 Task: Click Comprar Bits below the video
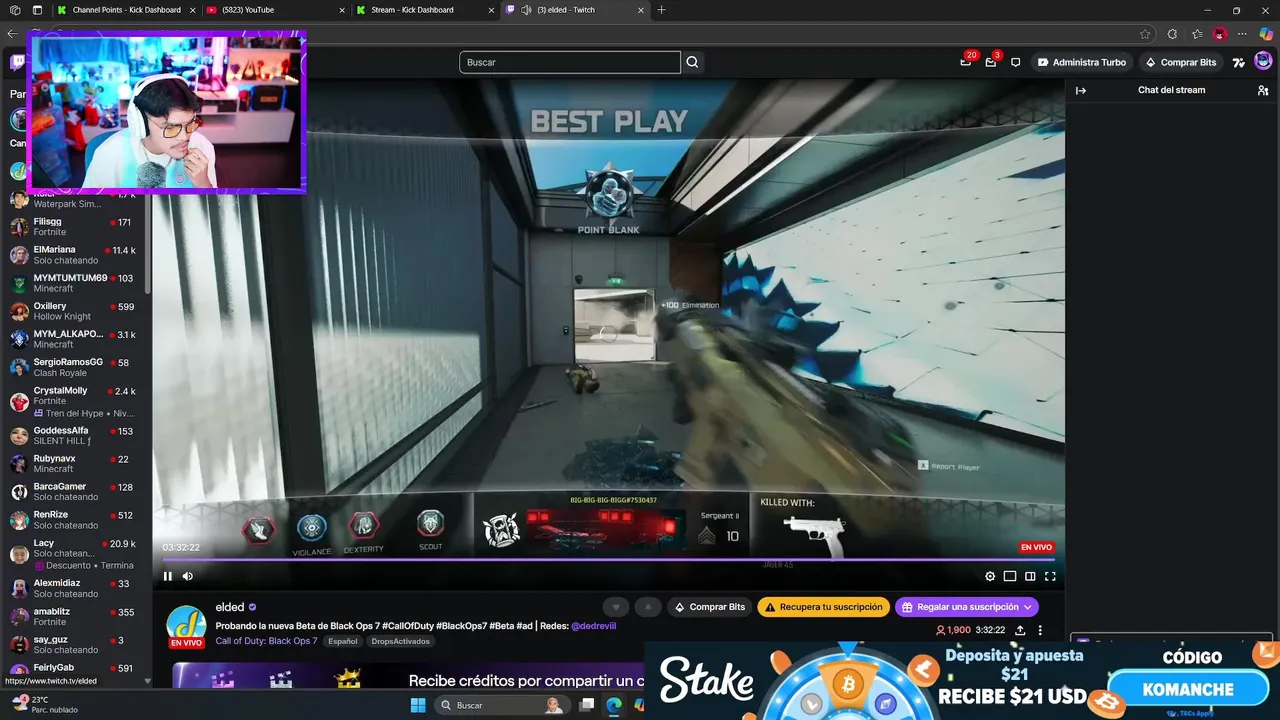click(x=710, y=607)
